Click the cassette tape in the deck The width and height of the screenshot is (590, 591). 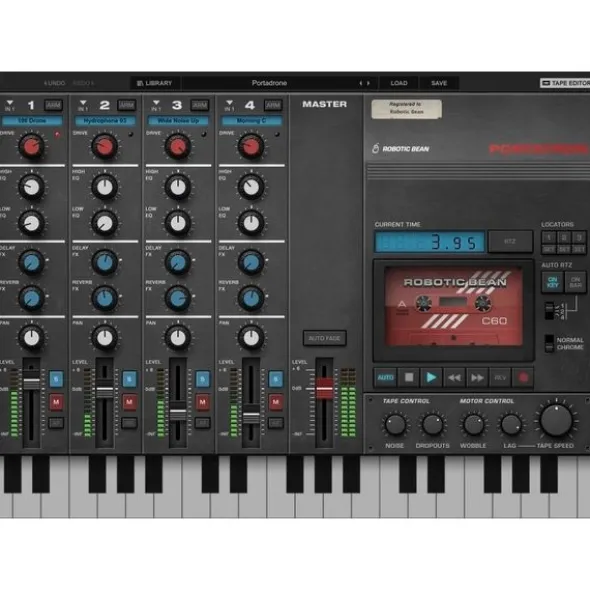[454, 306]
